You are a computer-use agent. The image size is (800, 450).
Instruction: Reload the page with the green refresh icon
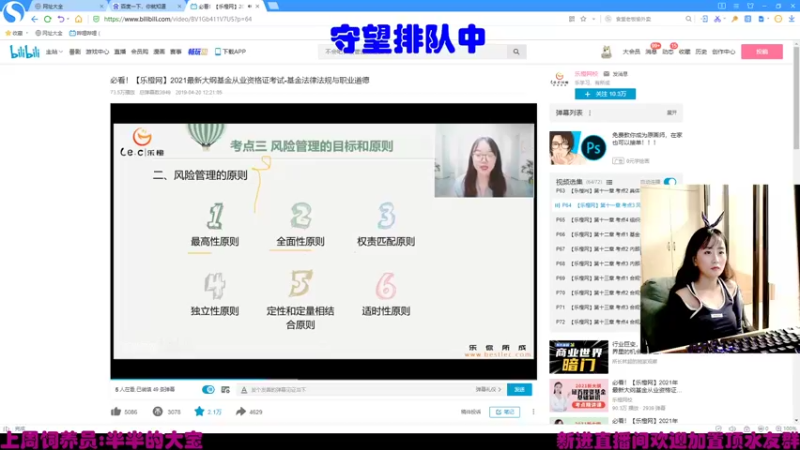coord(47,19)
